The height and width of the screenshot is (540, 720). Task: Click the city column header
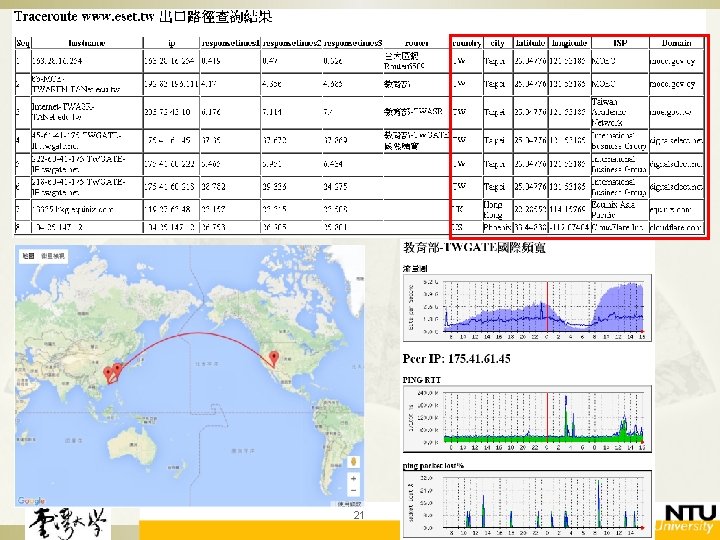pyautogui.click(x=498, y=43)
